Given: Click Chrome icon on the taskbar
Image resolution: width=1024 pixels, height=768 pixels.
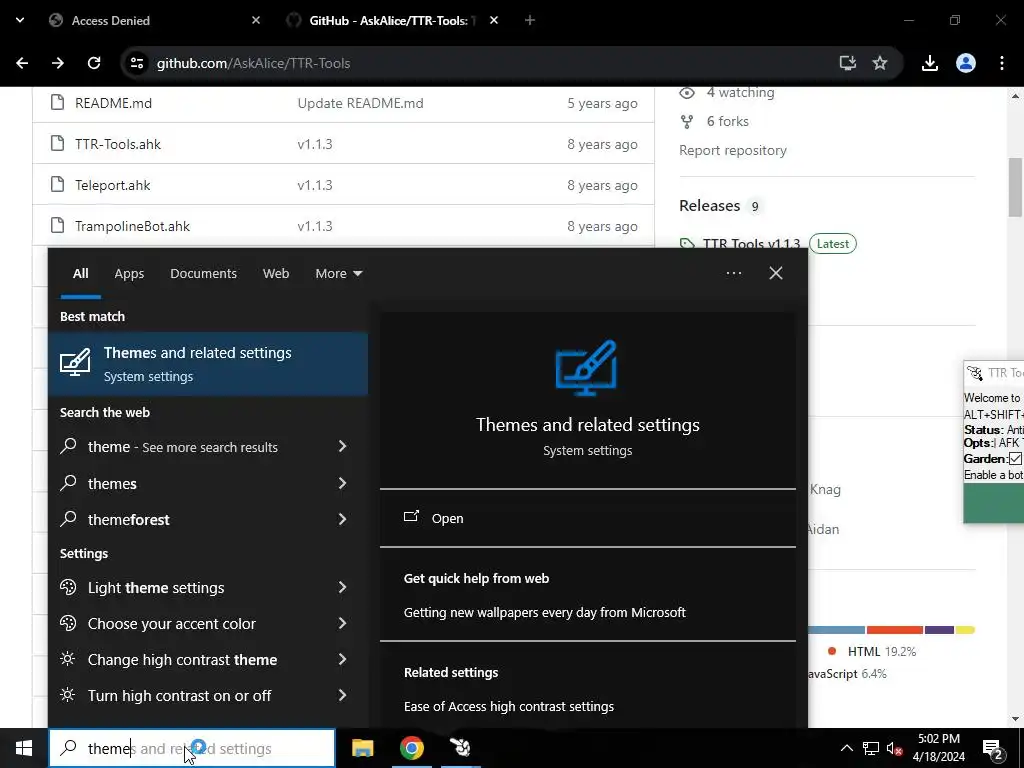Looking at the screenshot, I should point(411,748).
